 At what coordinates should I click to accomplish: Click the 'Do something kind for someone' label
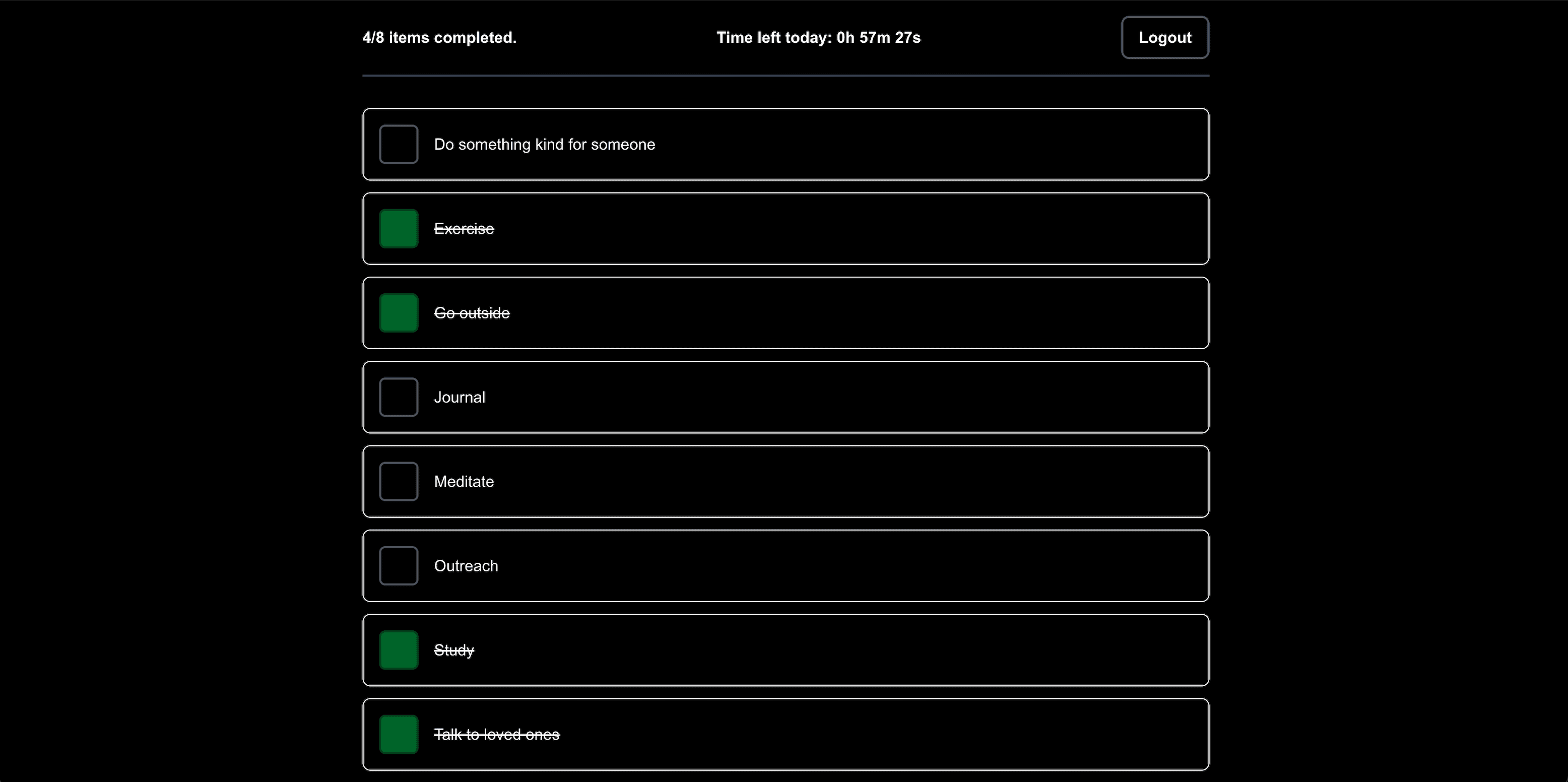click(x=544, y=144)
